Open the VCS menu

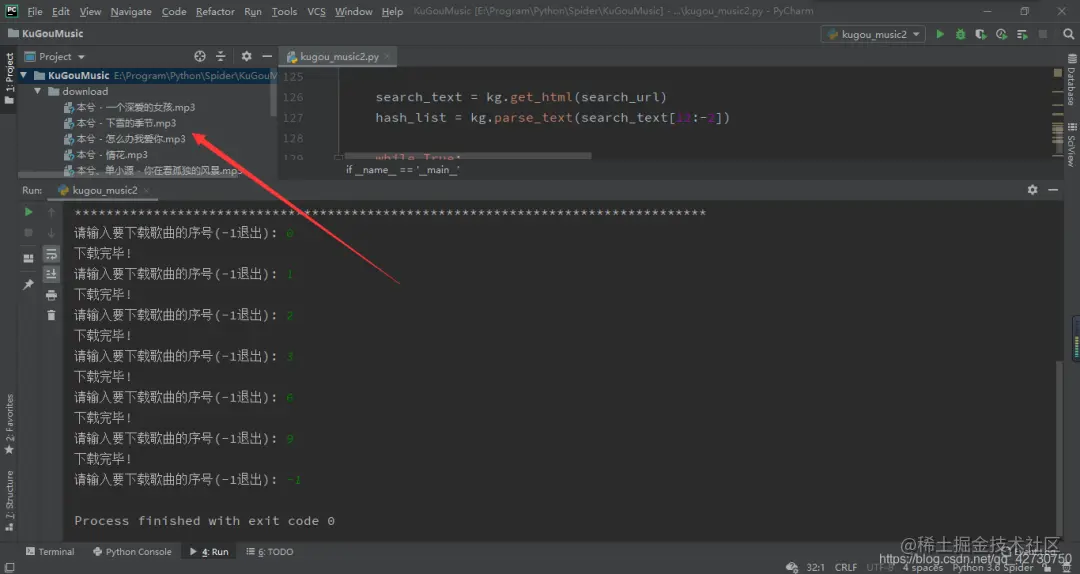[316, 12]
